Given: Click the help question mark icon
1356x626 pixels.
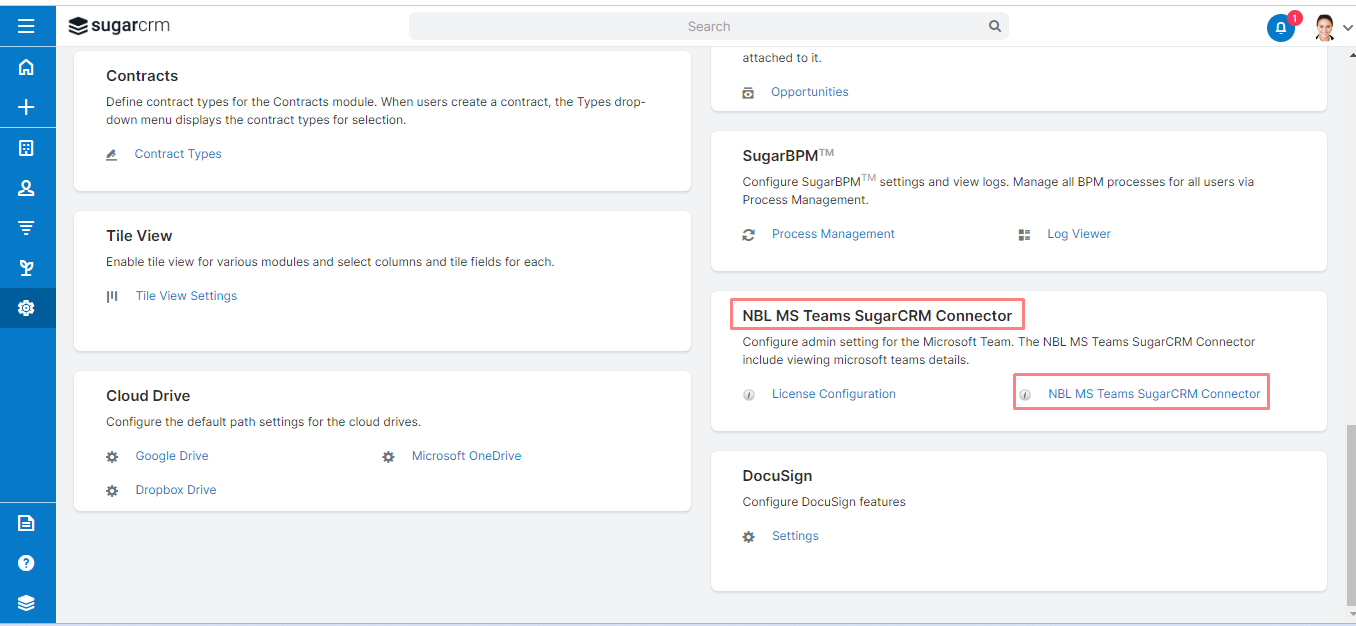Looking at the screenshot, I should coord(27,563).
